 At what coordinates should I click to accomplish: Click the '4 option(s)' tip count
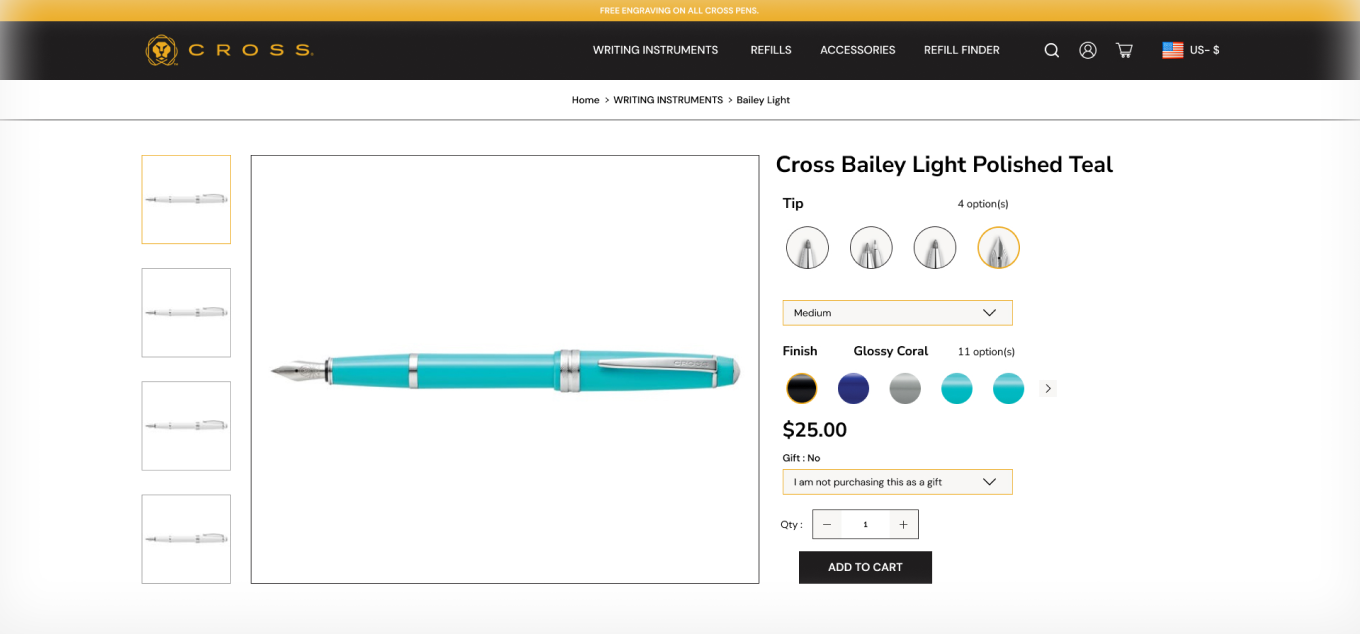983,204
